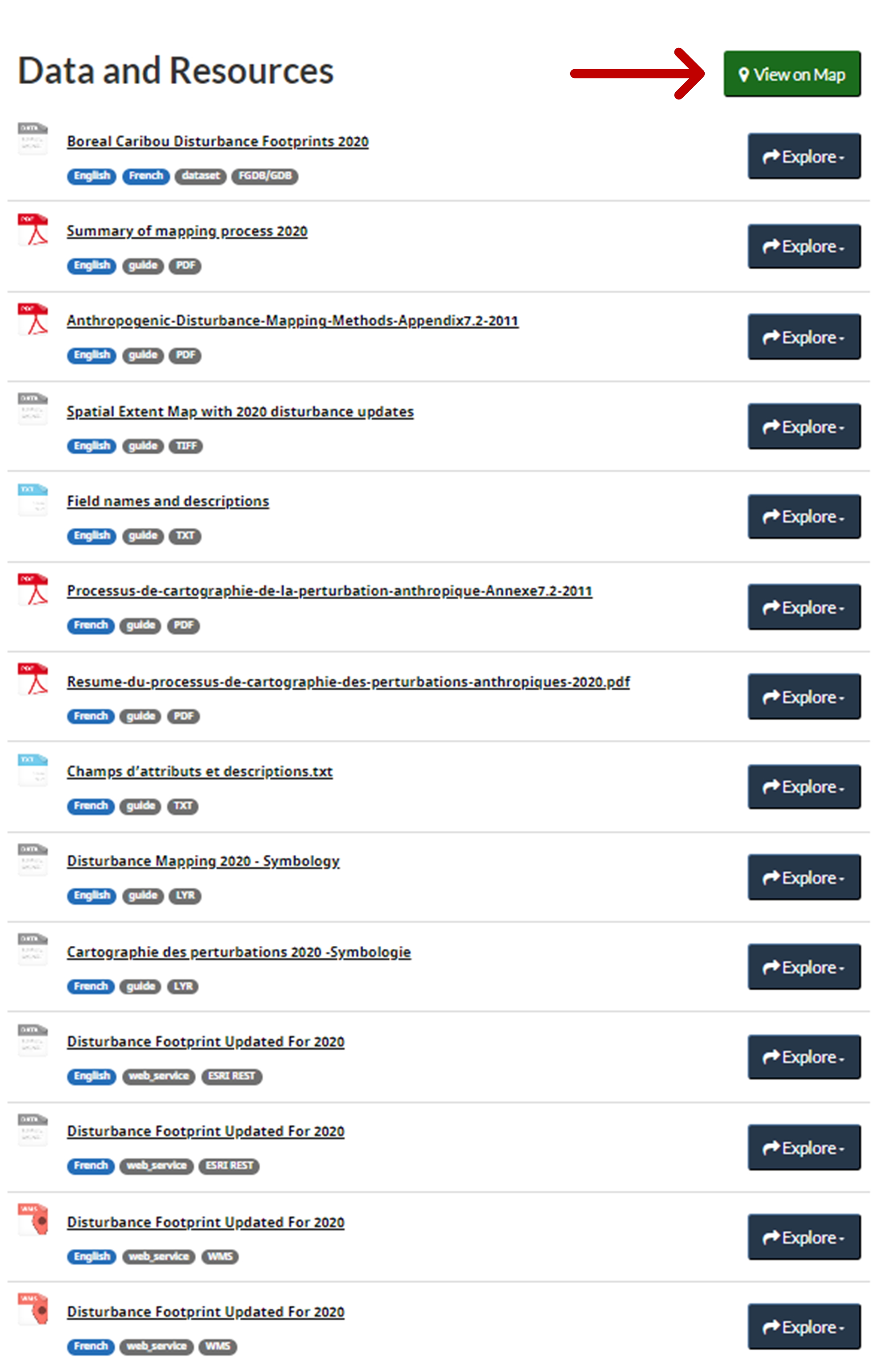Click the data icon beside Spatial Extent Map
This screenshot has height=1372, width=879.
tap(33, 409)
